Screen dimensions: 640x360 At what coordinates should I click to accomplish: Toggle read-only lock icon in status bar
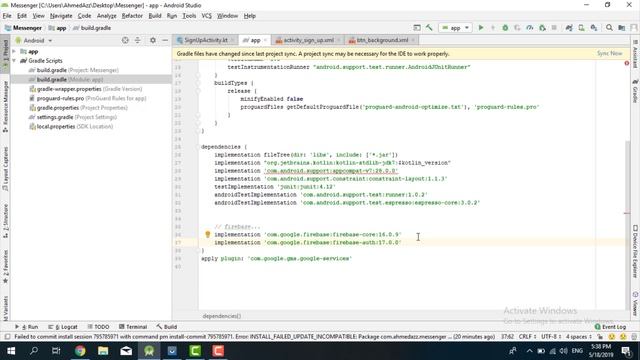pyautogui.click(x=600, y=337)
